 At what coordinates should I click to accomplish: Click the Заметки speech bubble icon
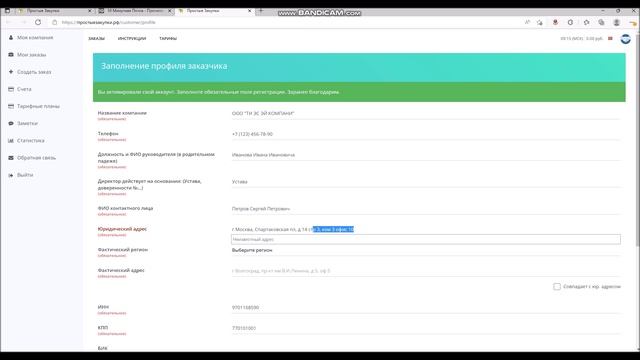coord(11,123)
